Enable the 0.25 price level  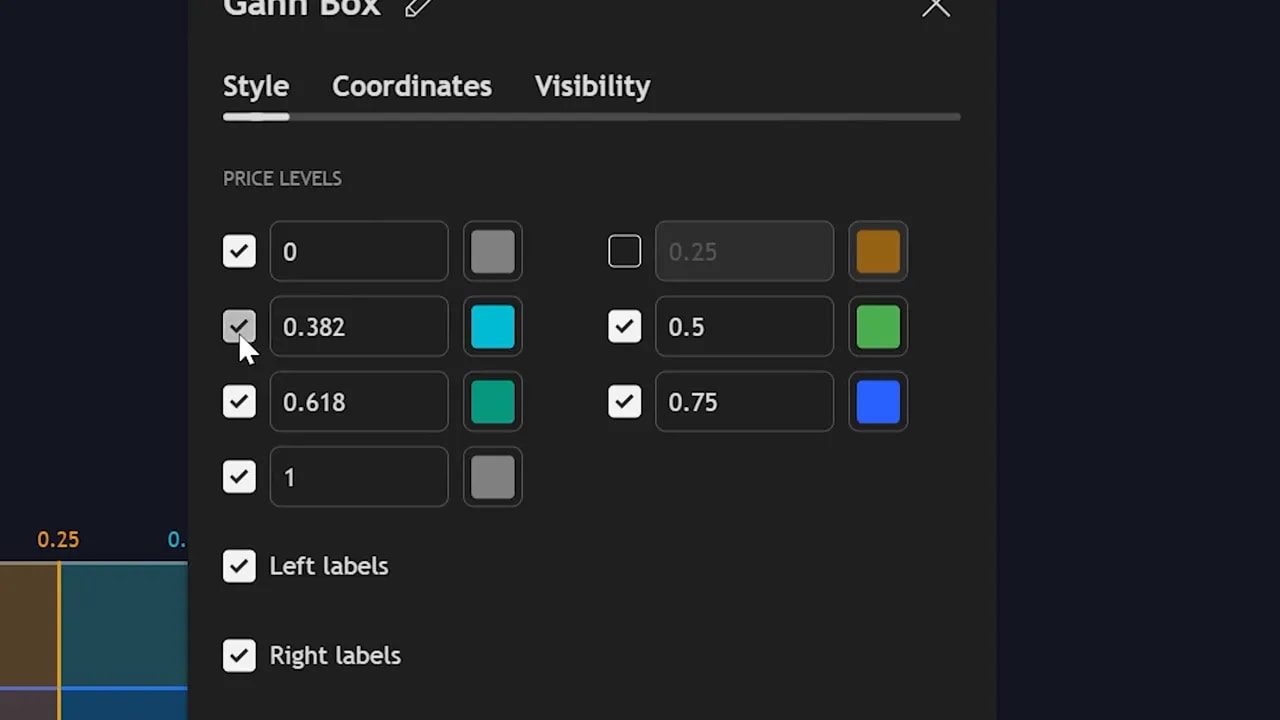pos(624,251)
